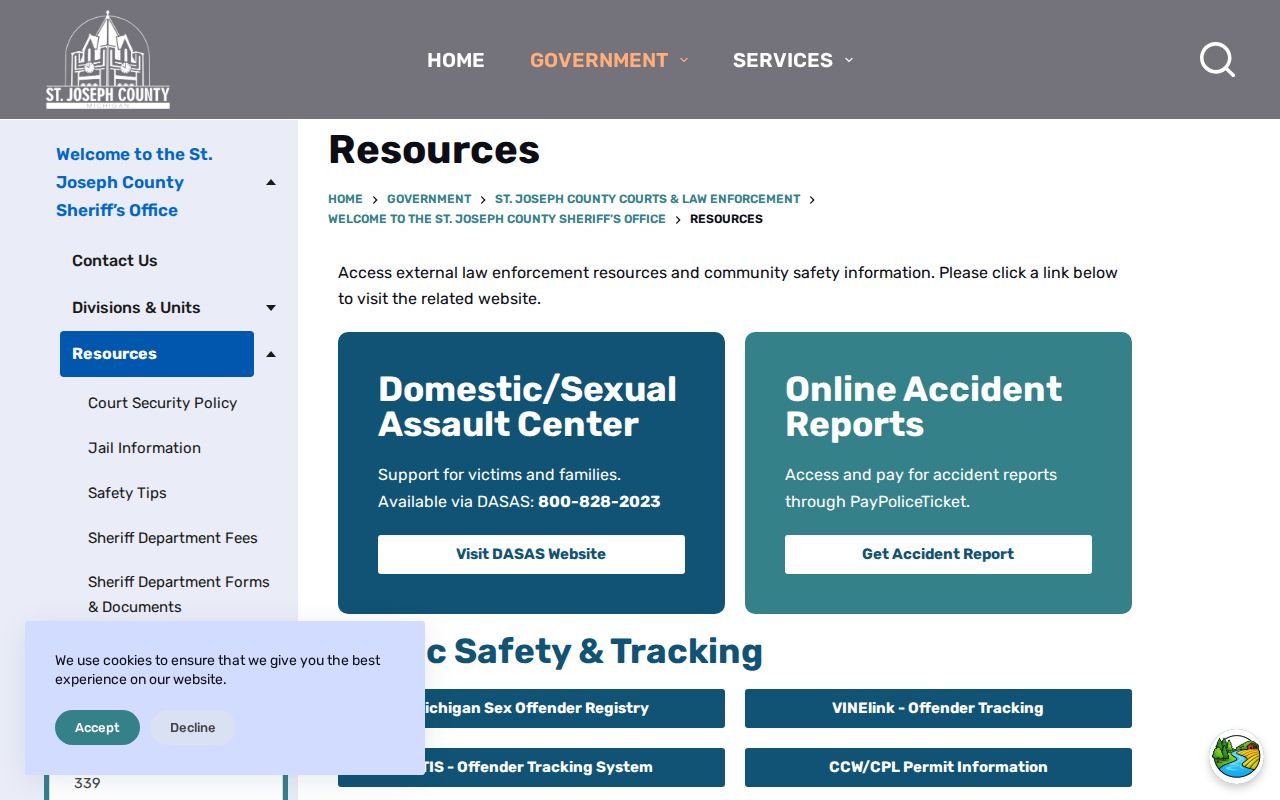Decline the cookies
Screen dimensions: 1280x800
[x=192, y=728]
